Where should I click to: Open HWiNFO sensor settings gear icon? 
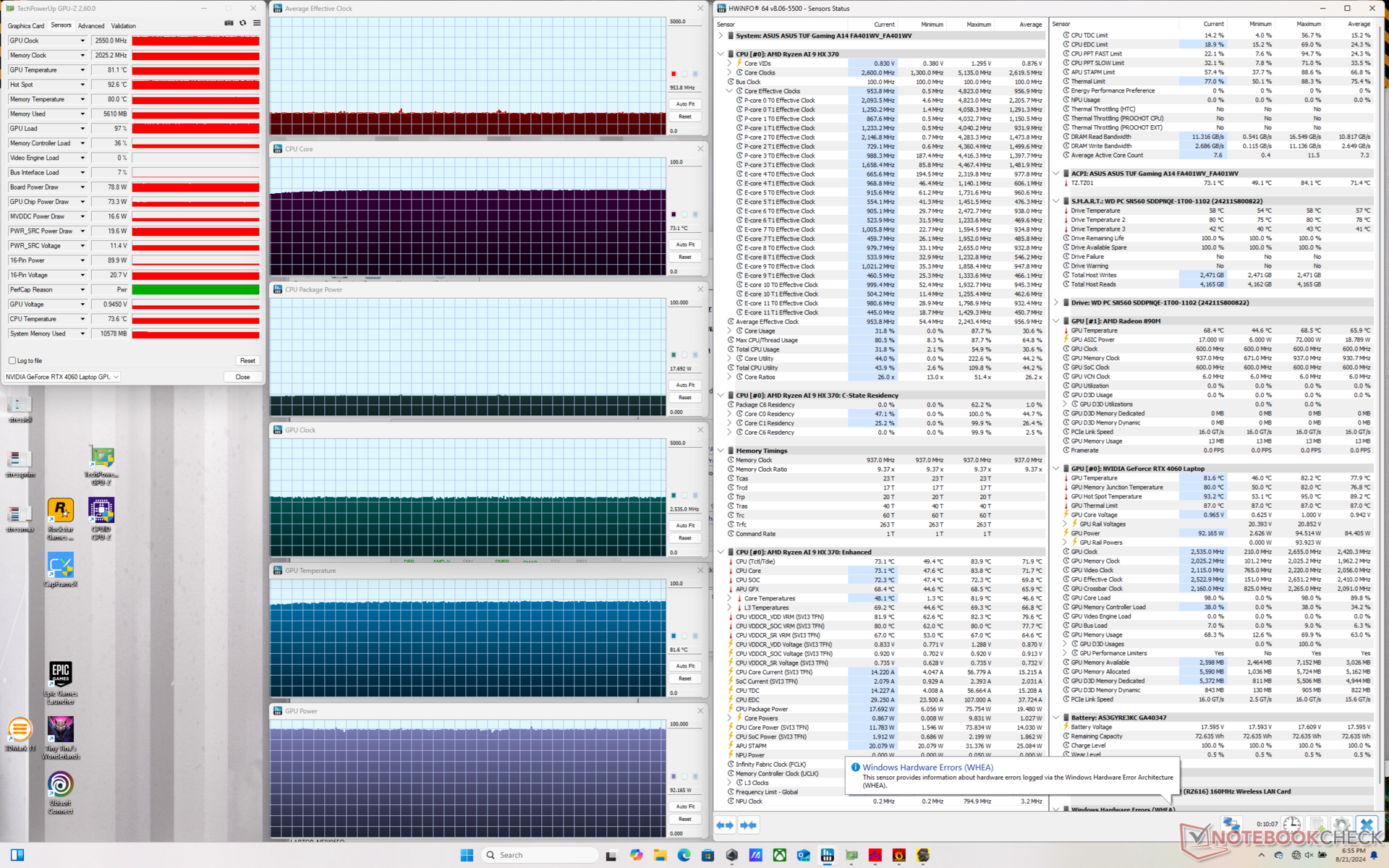point(1341,825)
